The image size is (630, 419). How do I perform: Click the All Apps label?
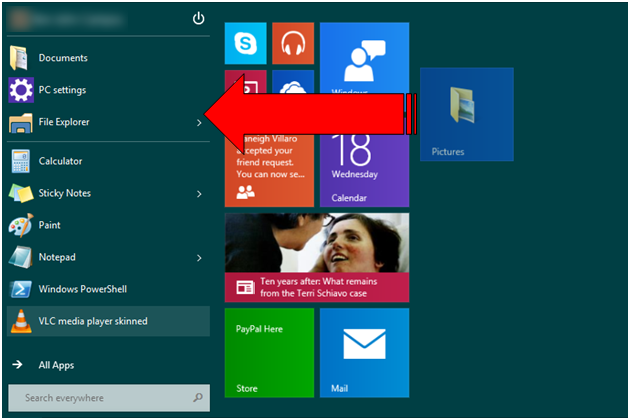[x=56, y=365]
